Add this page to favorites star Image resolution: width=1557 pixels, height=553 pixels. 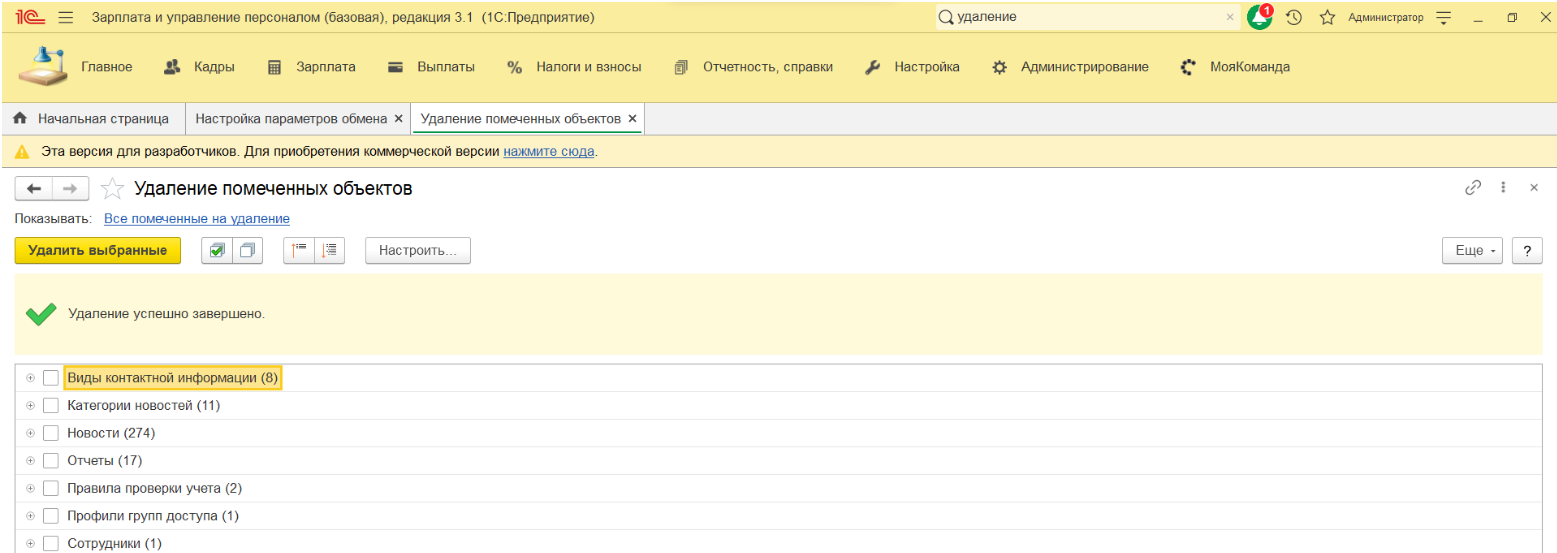pos(113,189)
